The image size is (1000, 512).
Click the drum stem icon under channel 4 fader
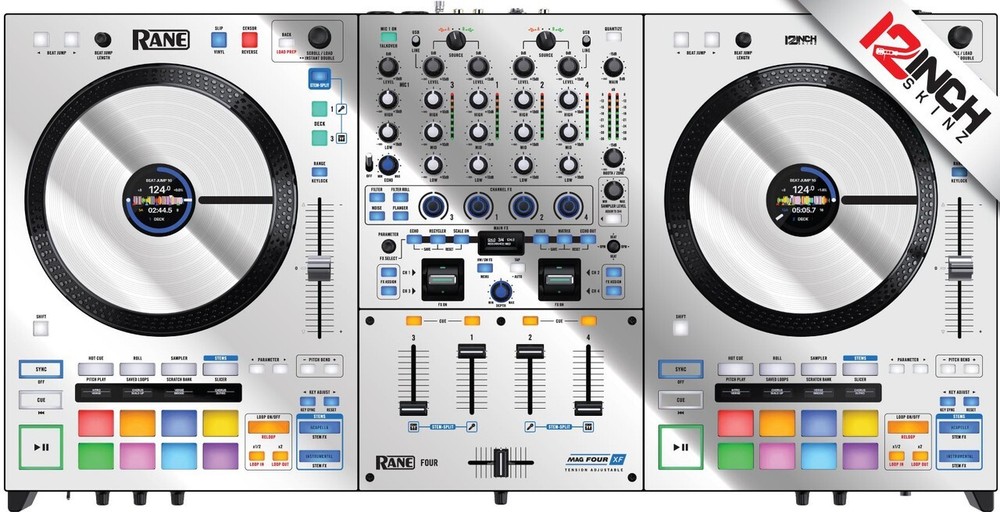point(588,426)
